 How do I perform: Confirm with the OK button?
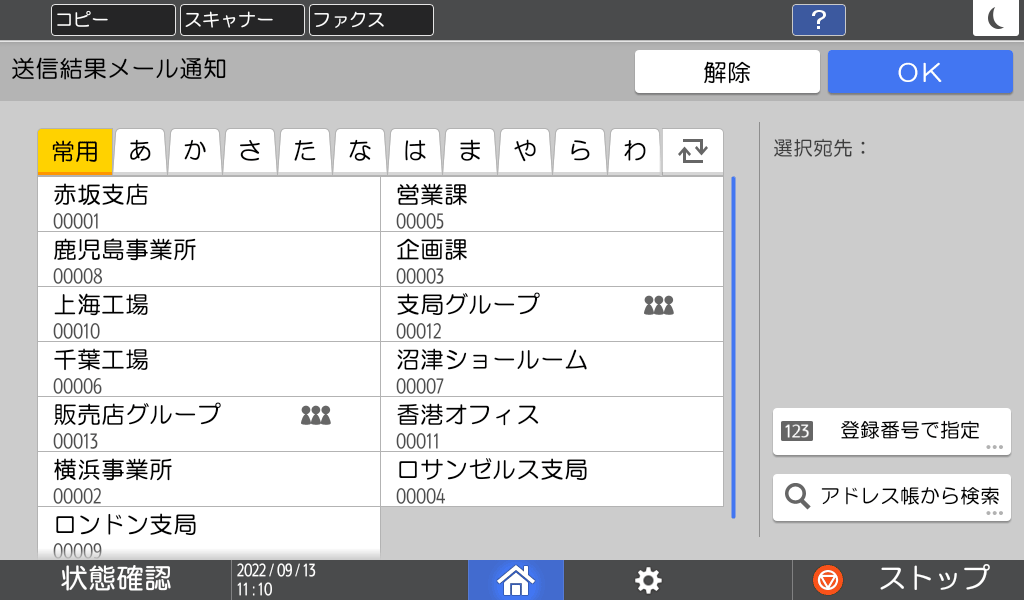pyautogui.click(x=919, y=71)
